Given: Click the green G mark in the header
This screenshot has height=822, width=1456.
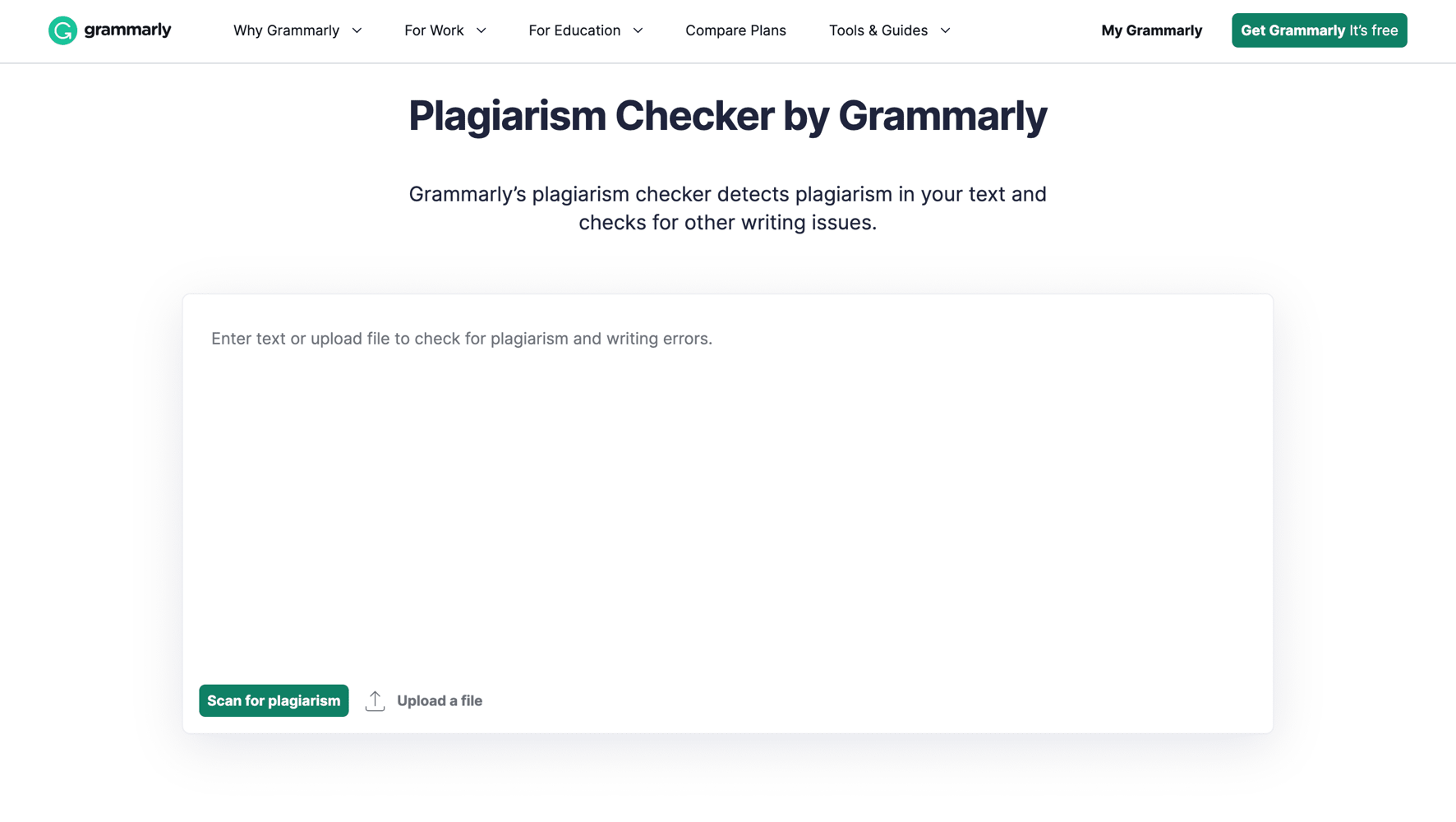Looking at the screenshot, I should (x=62, y=30).
